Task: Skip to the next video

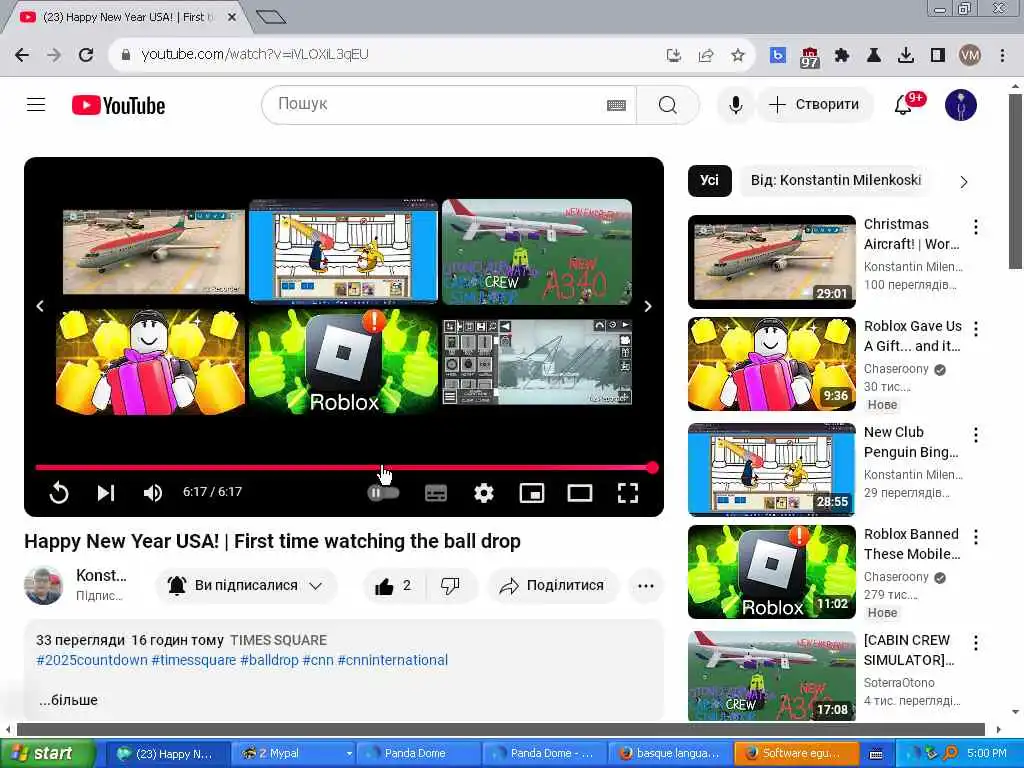Action: point(106,492)
